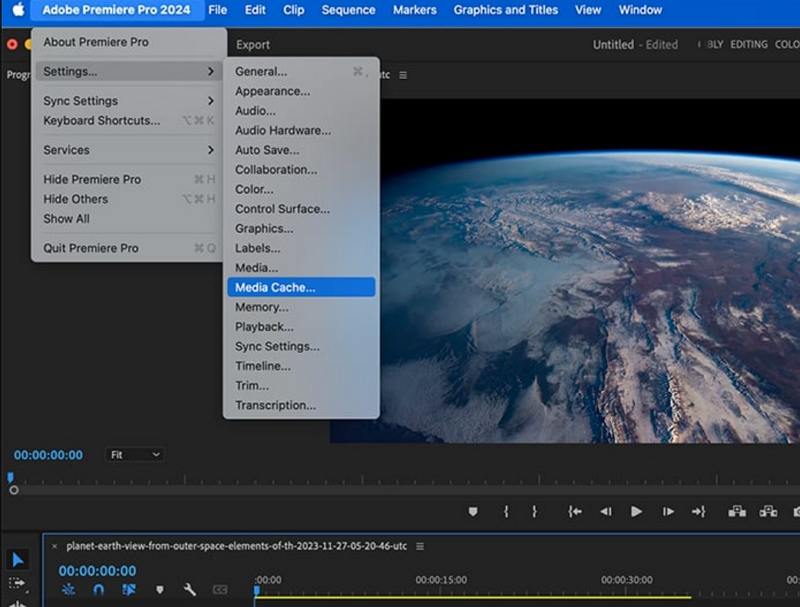
Task: Open the Fit zoom level dropdown
Action: [x=135, y=454]
